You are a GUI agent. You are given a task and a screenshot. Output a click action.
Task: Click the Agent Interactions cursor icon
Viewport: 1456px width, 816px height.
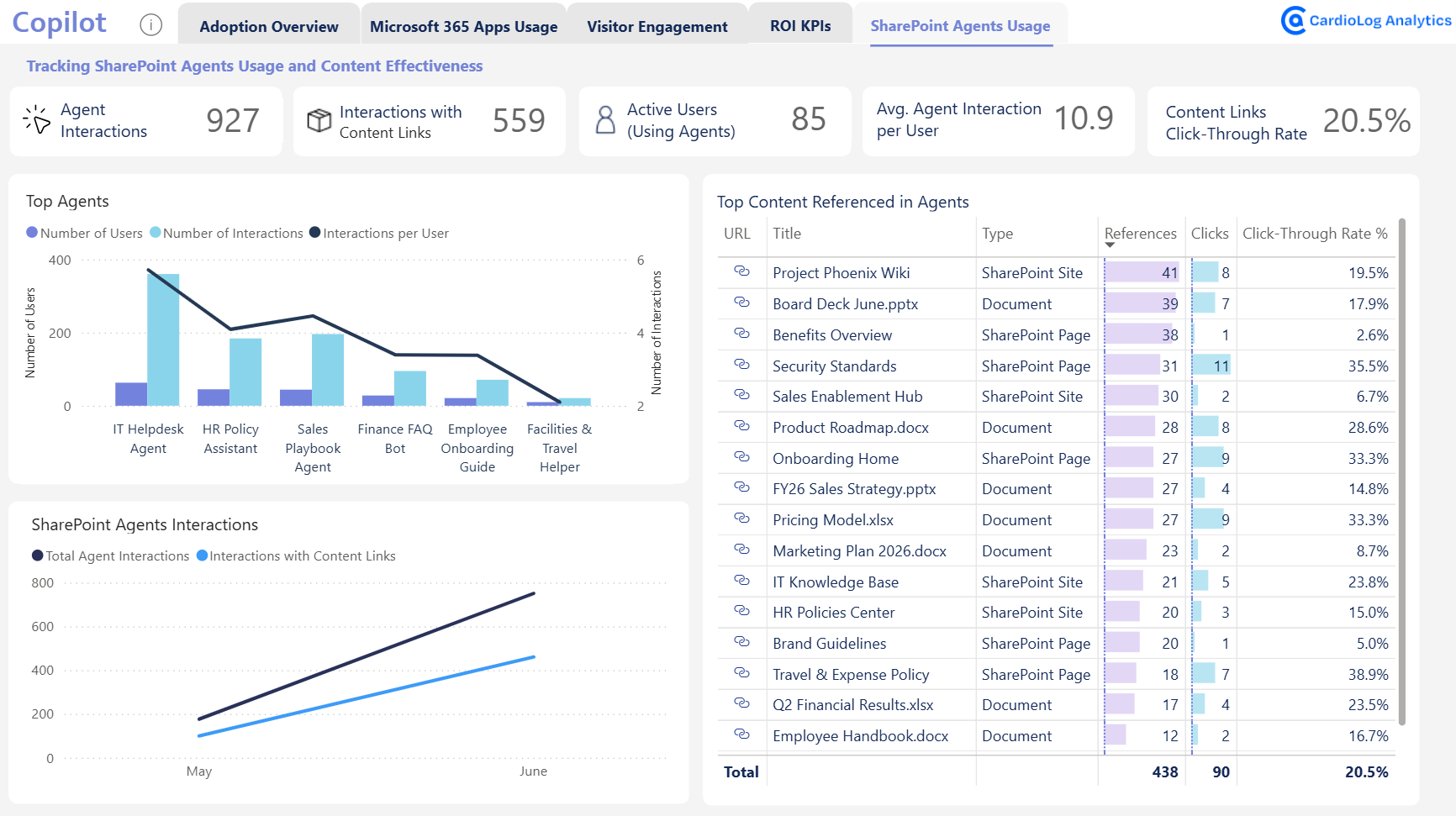36,119
